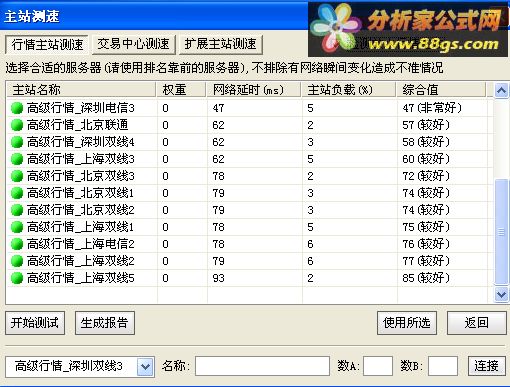Click the 72 (较好) composite value
This screenshot has width=510, height=387.
click(x=426, y=176)
